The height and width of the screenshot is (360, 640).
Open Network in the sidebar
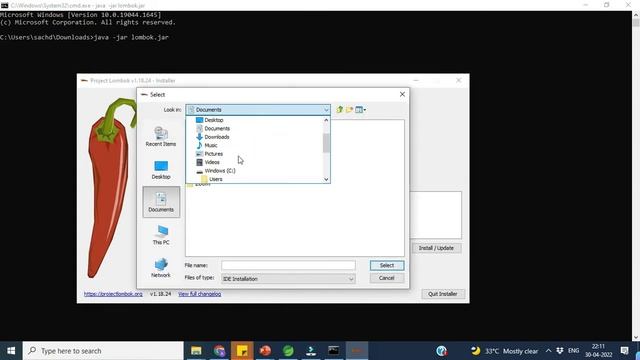click(161, 268)
